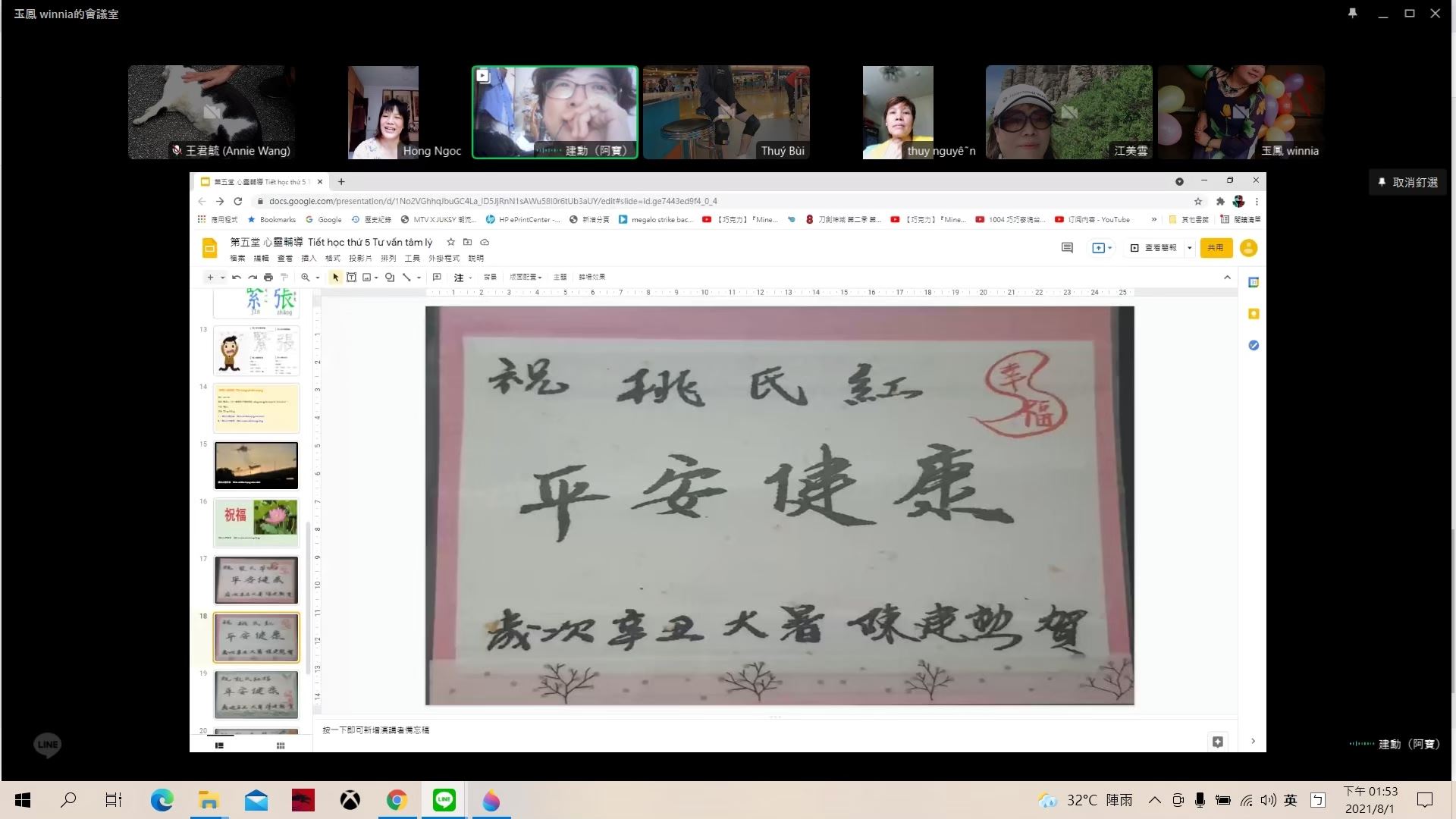The image size is (1456, 819).
Task: Click the 背景 background button
Action: coord(490,278)
